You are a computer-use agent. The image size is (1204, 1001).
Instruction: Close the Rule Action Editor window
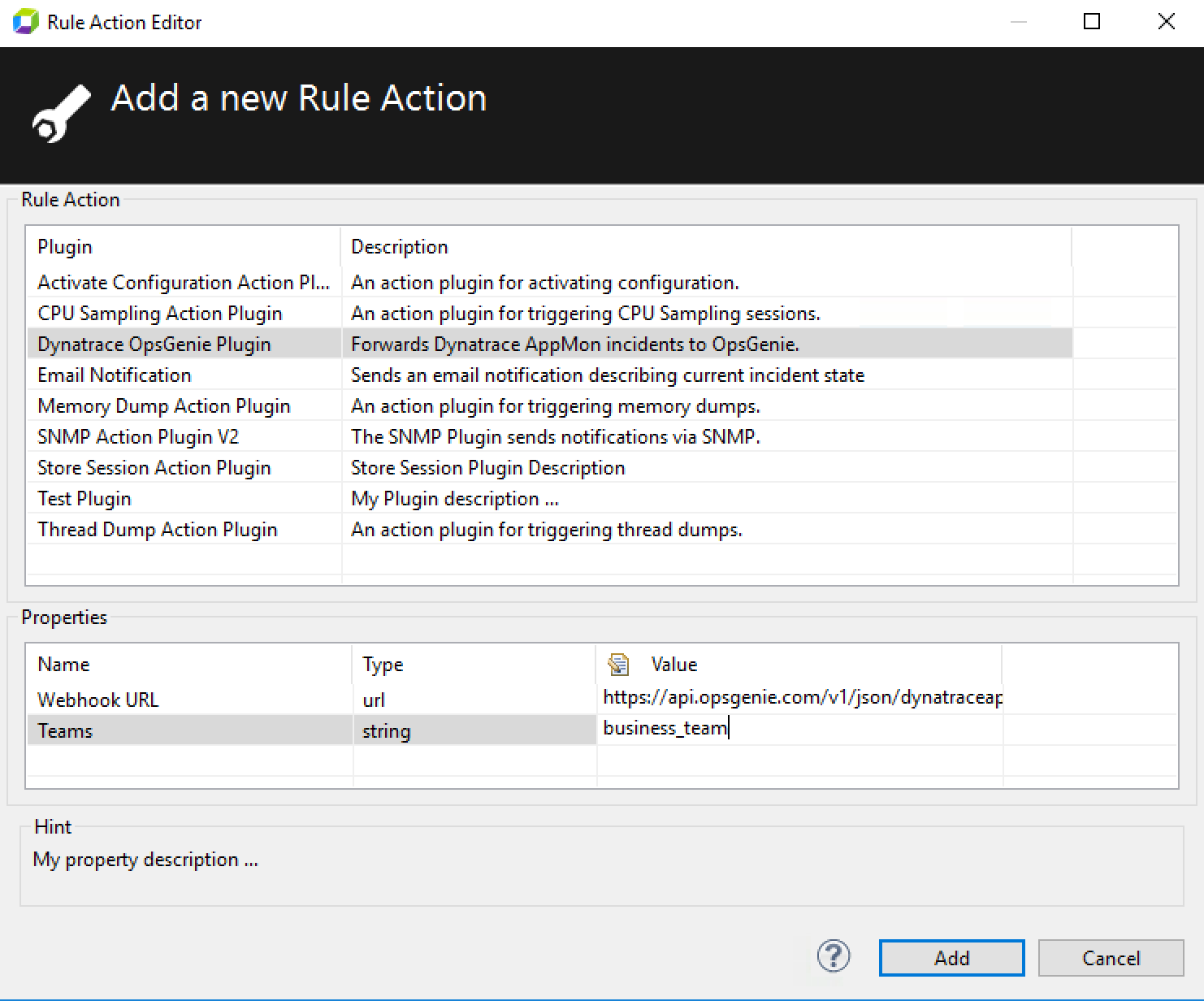[x=1166, y=22]
